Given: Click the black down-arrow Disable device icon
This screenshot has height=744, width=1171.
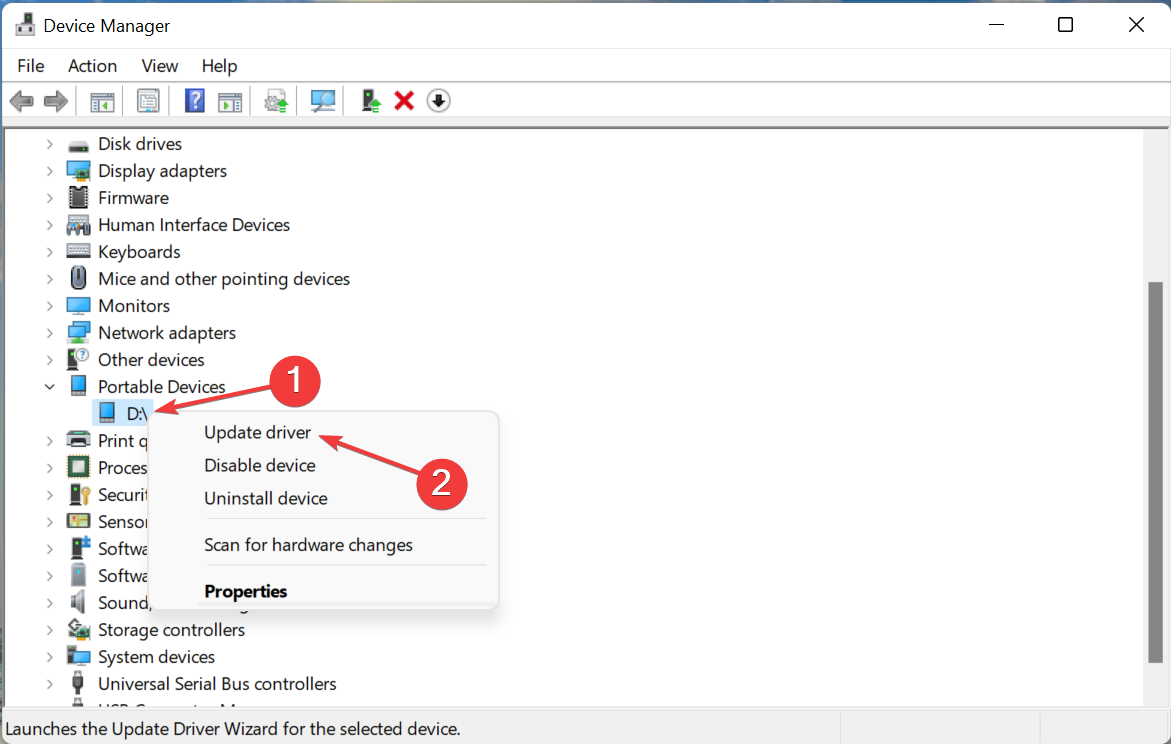Looking at the screenshot, I should pyautogui.click(x=438, y=101).
